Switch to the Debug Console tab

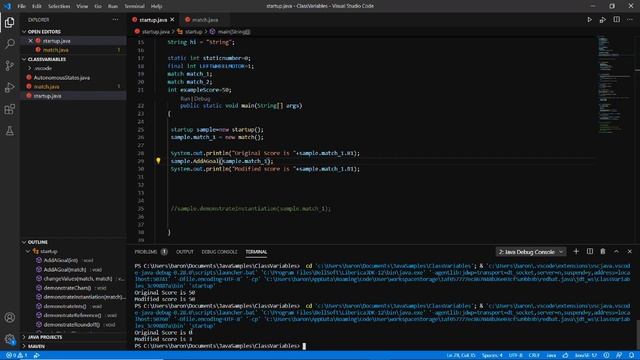point(219,252)
